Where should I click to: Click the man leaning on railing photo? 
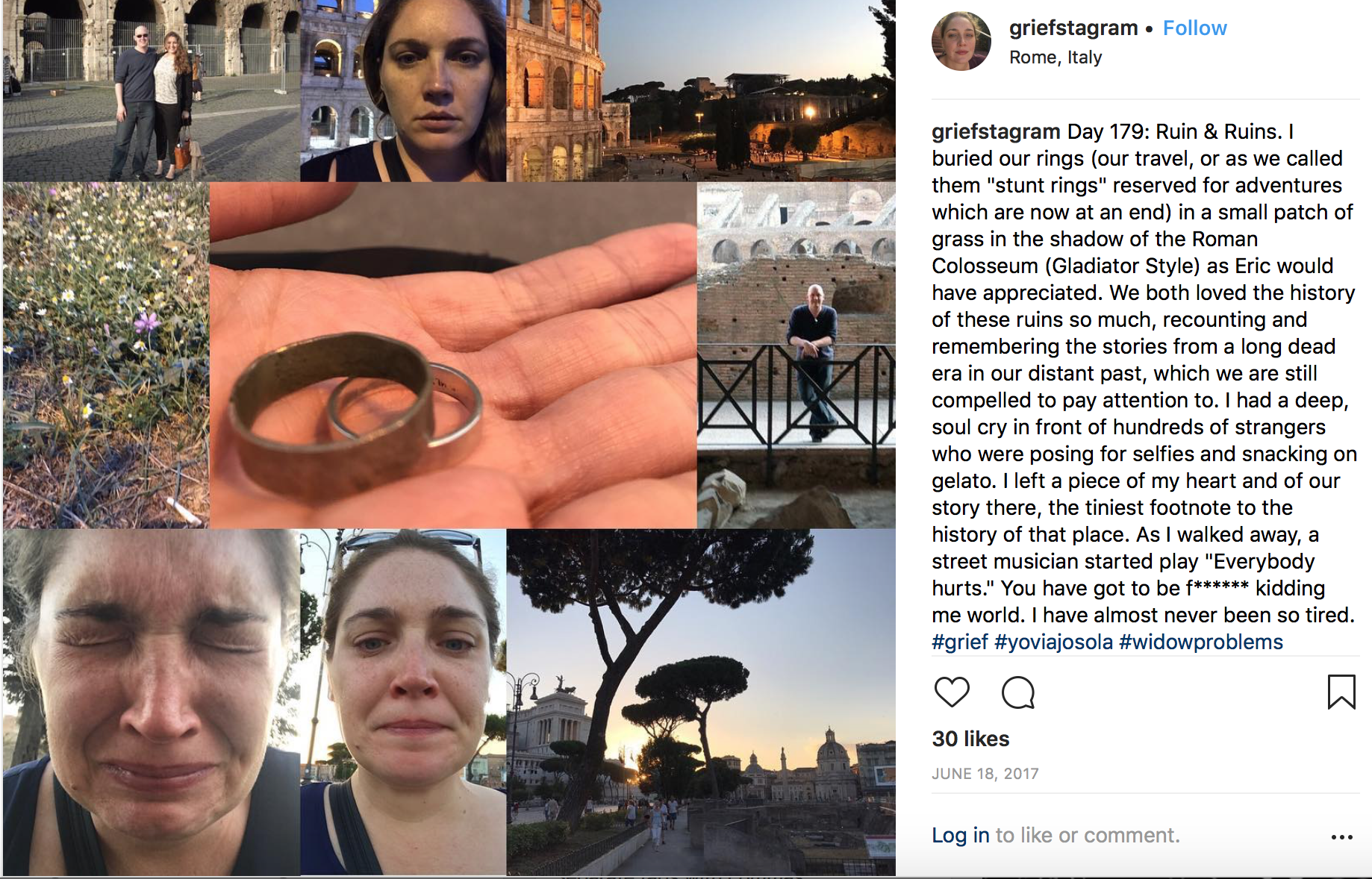[x=796, y=355]
